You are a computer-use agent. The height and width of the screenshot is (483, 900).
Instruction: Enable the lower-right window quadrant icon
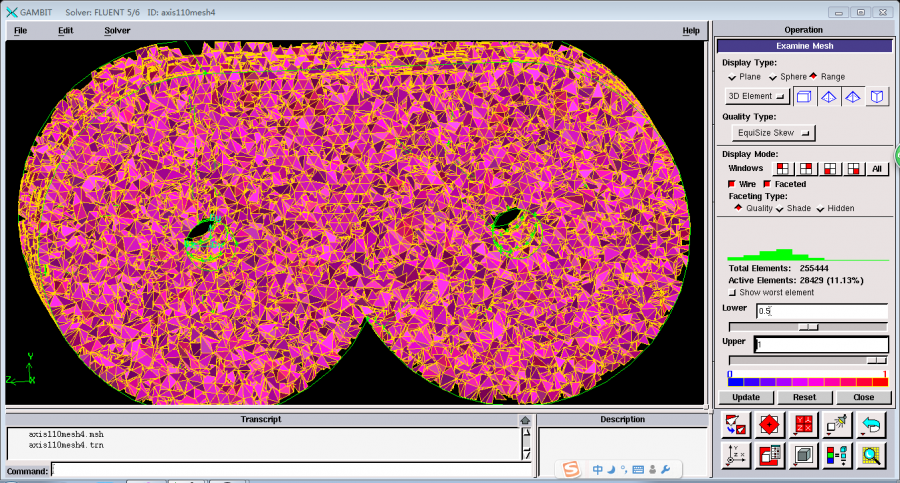(854, 168)
